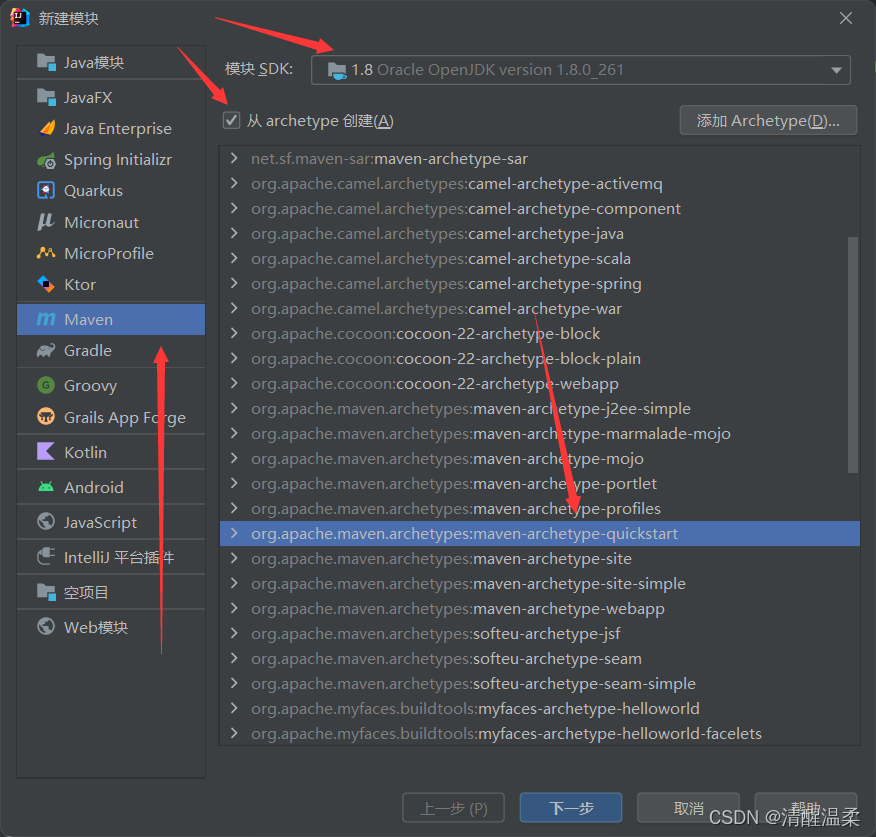Select softeu-archetype-seam-simple archetype
Viewport: 876px width, 837px height.
point(539,683)
